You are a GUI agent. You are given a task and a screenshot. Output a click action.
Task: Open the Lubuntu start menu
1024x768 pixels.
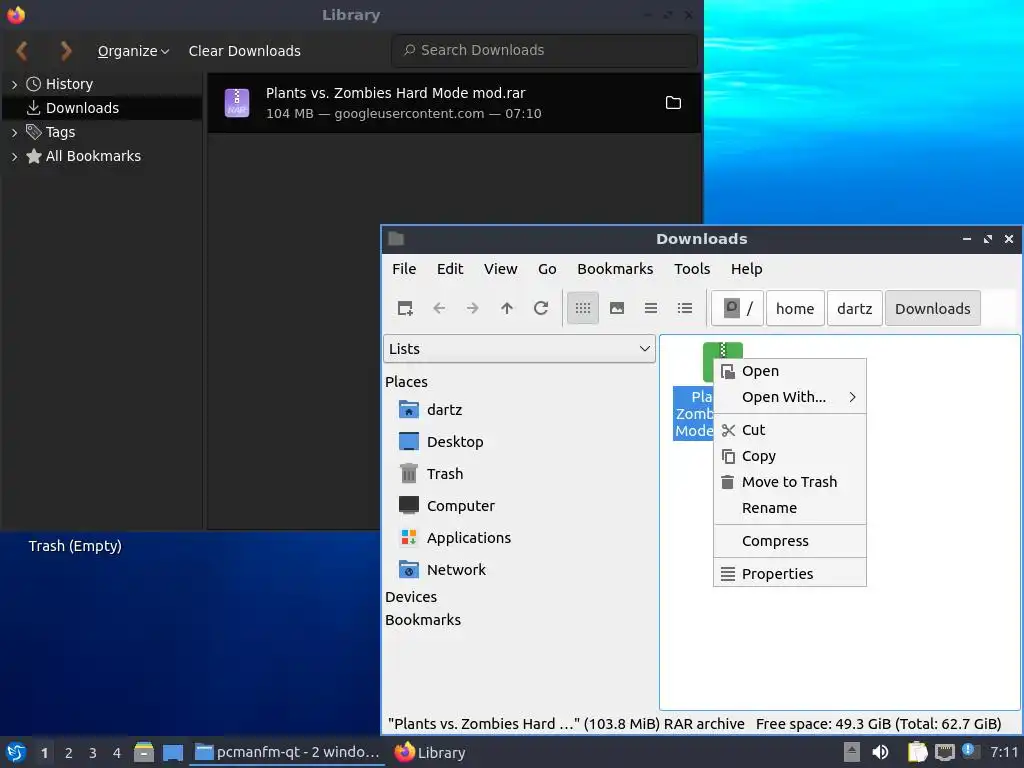tap(16, 752)
